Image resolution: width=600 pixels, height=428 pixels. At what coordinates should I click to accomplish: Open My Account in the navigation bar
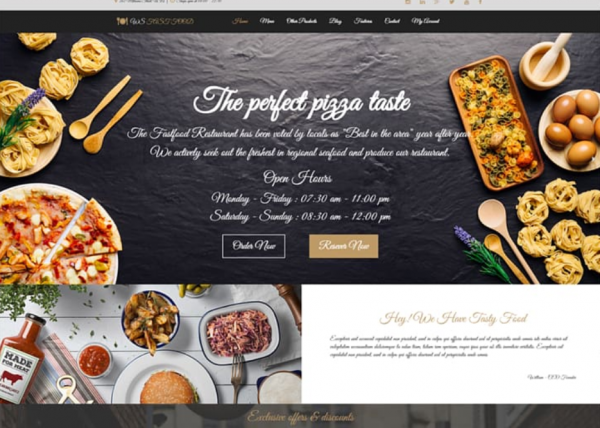(425, 21)
